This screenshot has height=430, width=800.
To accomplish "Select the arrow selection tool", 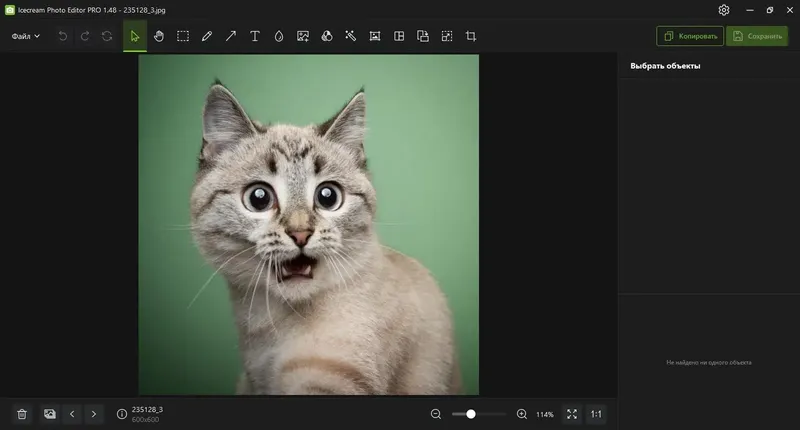I will point(135,36).
